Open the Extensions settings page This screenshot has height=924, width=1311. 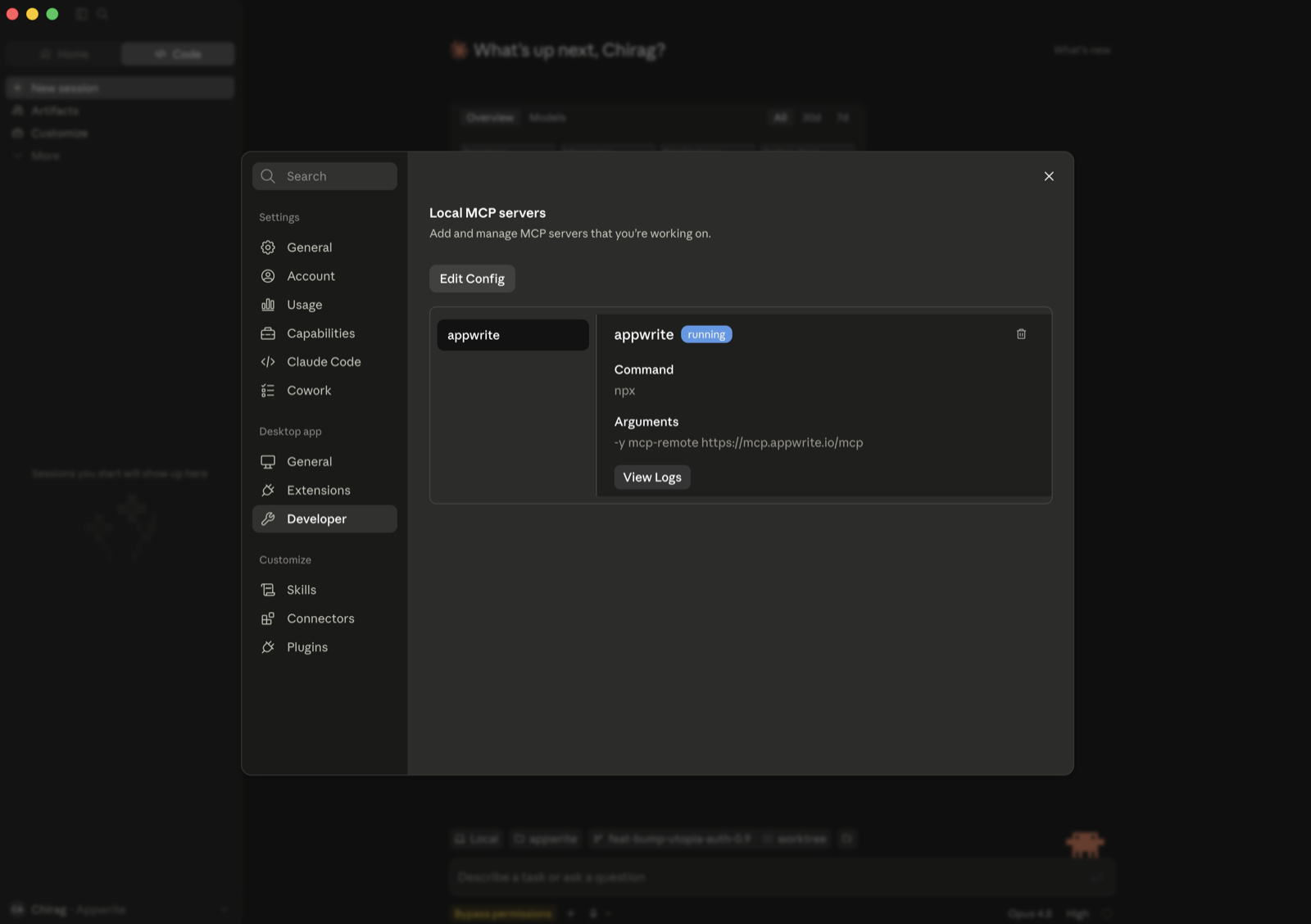pos(324,491)
